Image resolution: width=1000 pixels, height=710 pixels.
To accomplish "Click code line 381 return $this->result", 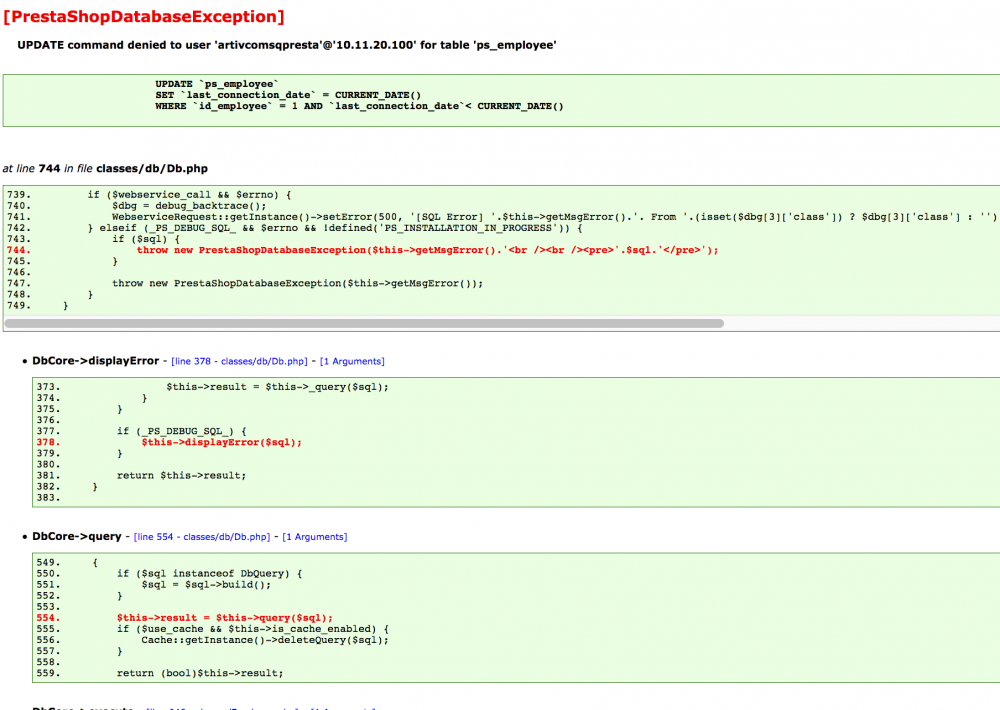I will pyautogui.click(x=182, y=475).
